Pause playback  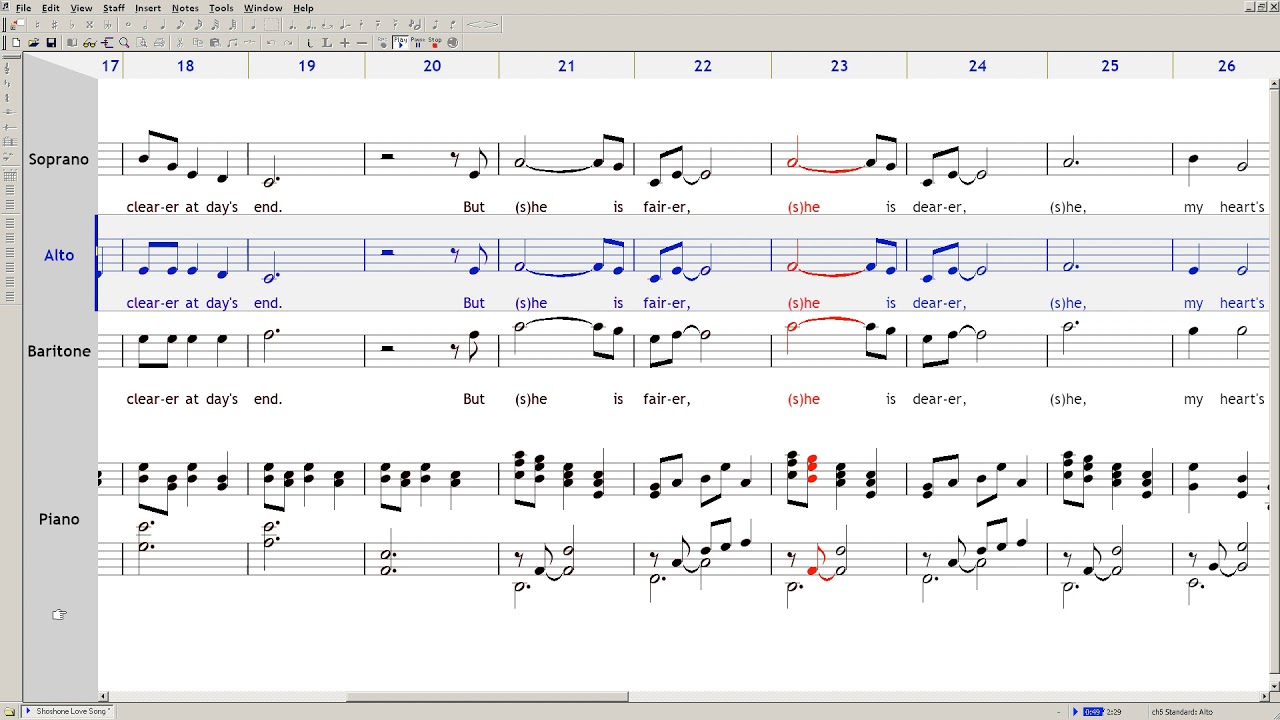[418, 43]
